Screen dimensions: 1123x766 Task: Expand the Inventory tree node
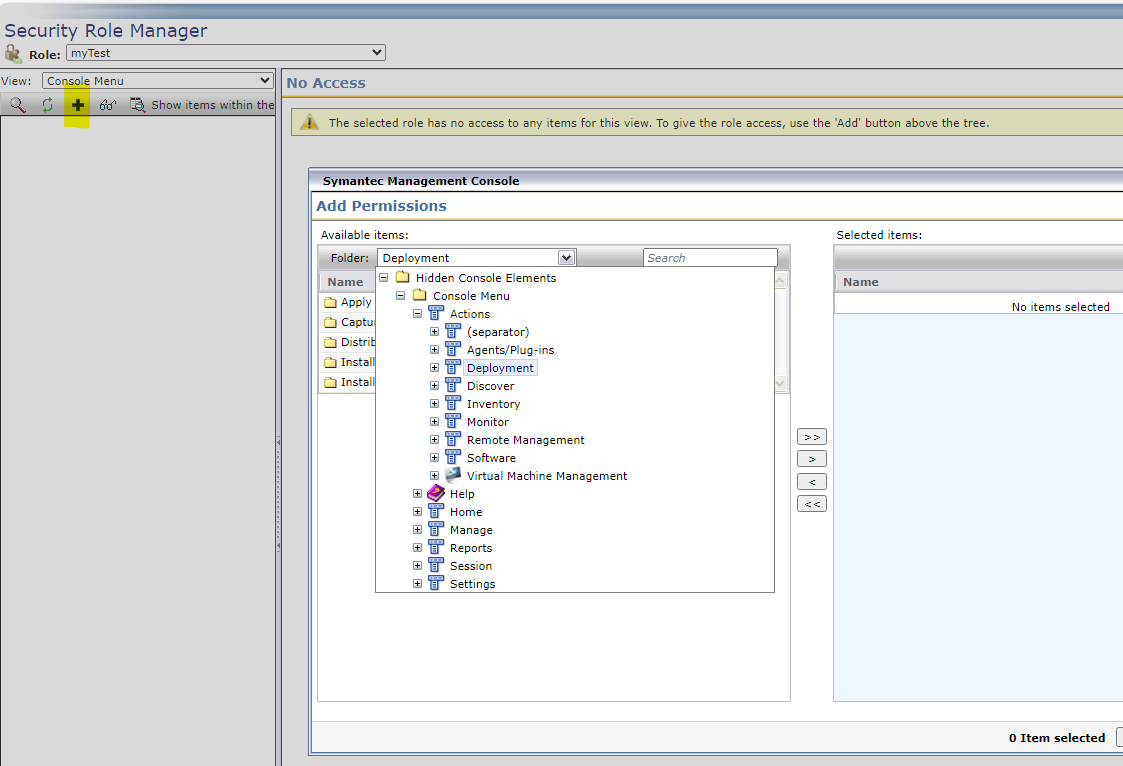(x=435, y=404)
